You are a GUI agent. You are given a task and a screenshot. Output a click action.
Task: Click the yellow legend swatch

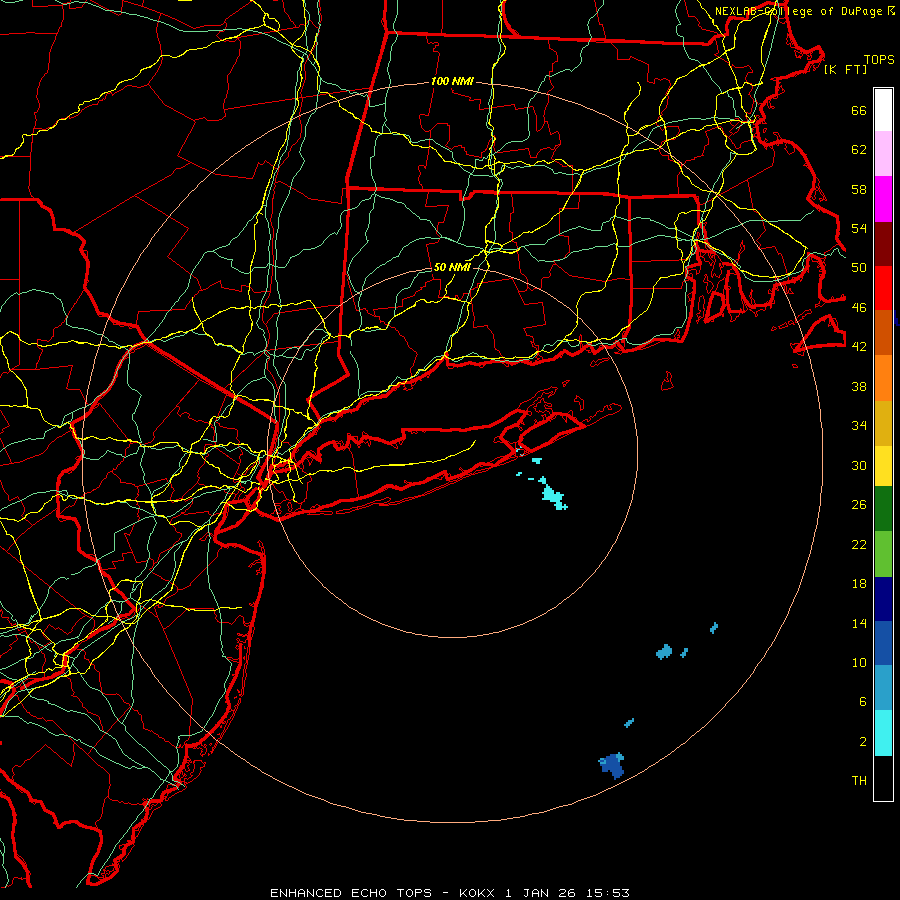883,466
